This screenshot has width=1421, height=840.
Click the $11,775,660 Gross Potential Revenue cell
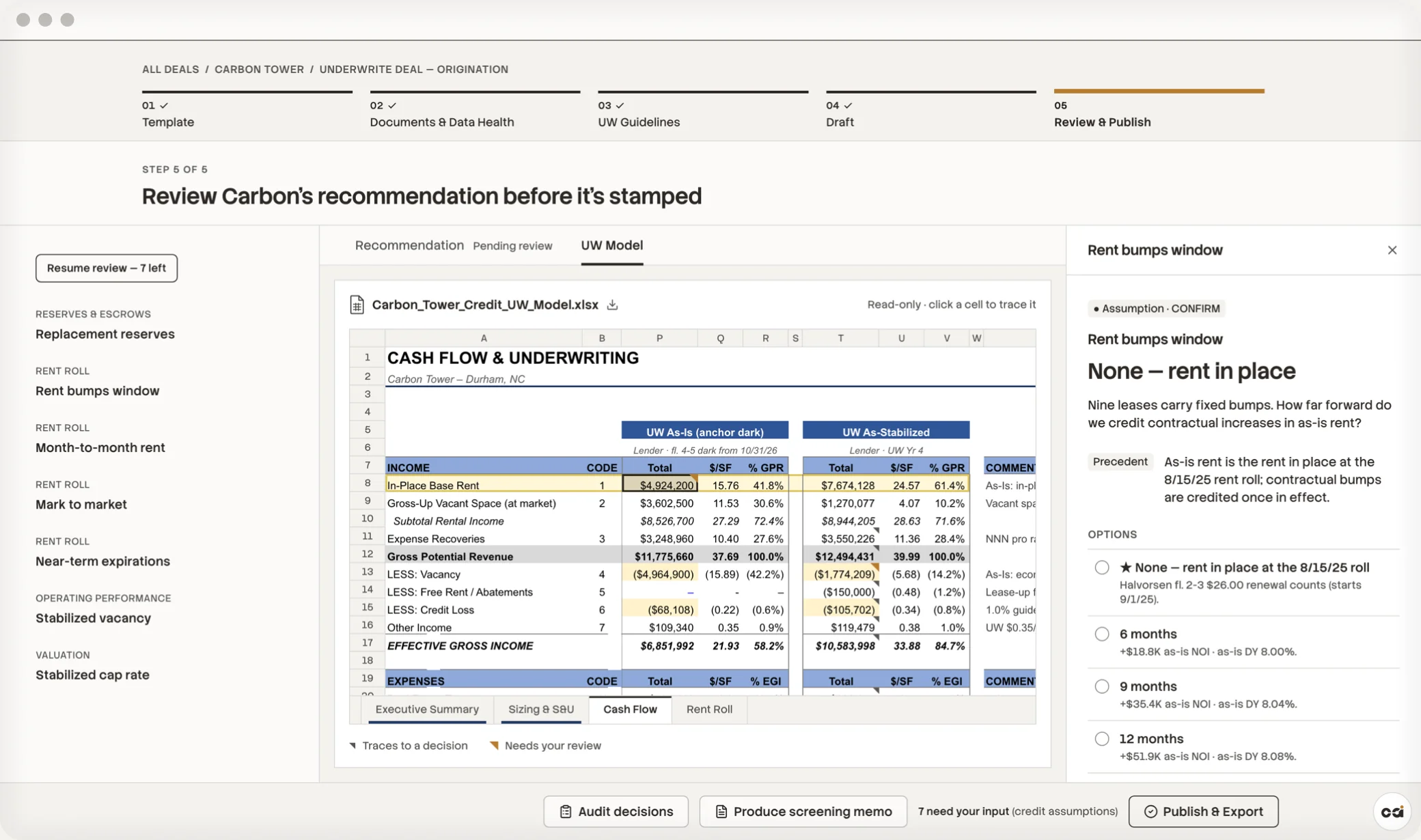[659, 557]
